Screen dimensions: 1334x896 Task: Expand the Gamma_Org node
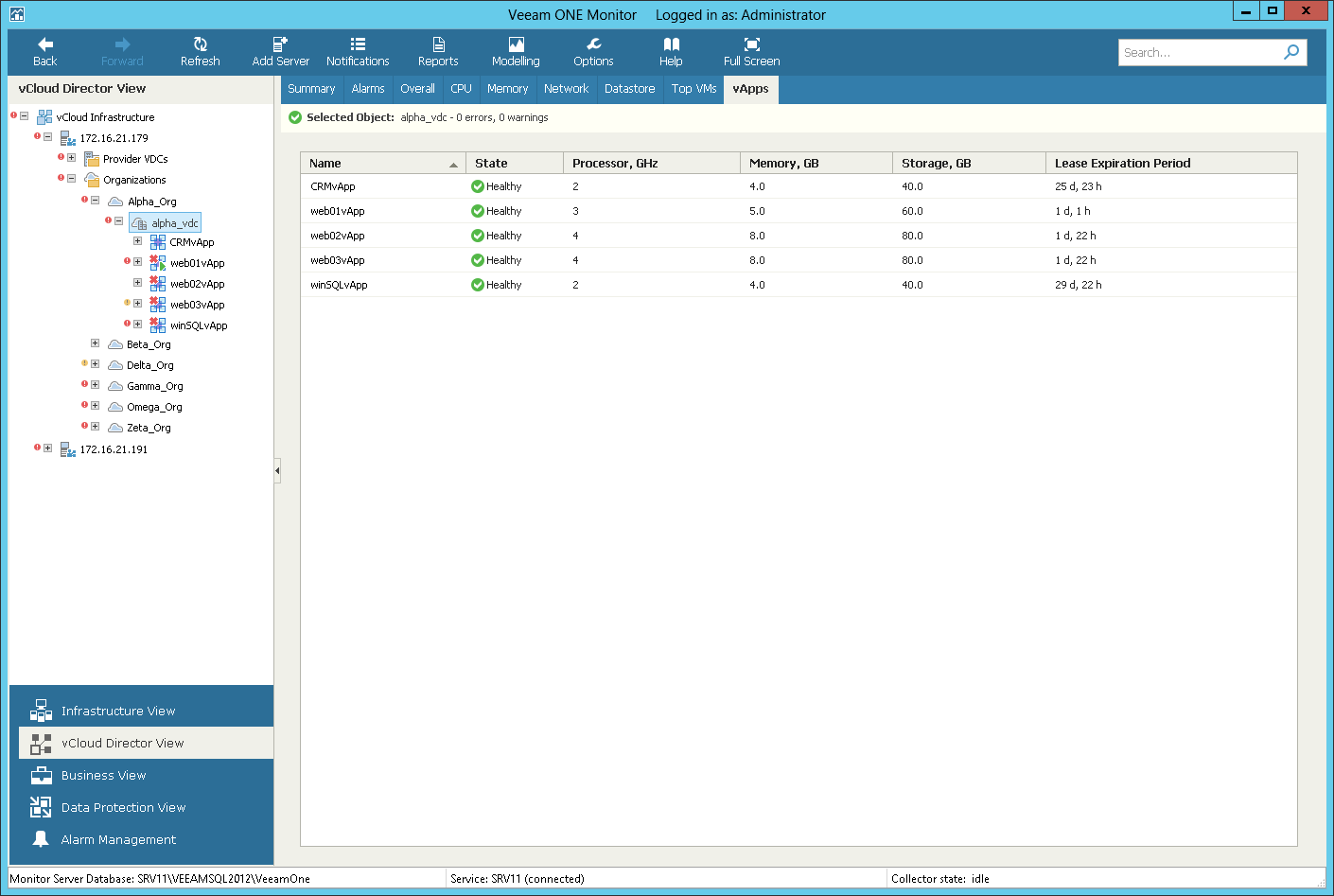point(95,385)
